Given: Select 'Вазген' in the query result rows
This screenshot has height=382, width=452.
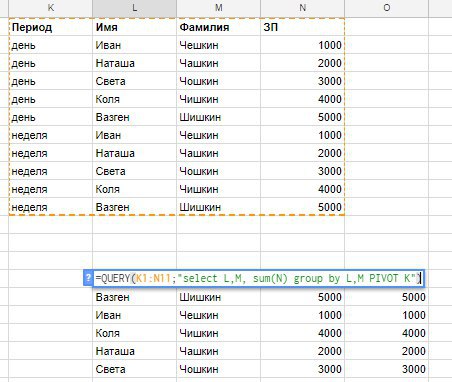Looking at the screenshot, I should [x=135, y=297].
